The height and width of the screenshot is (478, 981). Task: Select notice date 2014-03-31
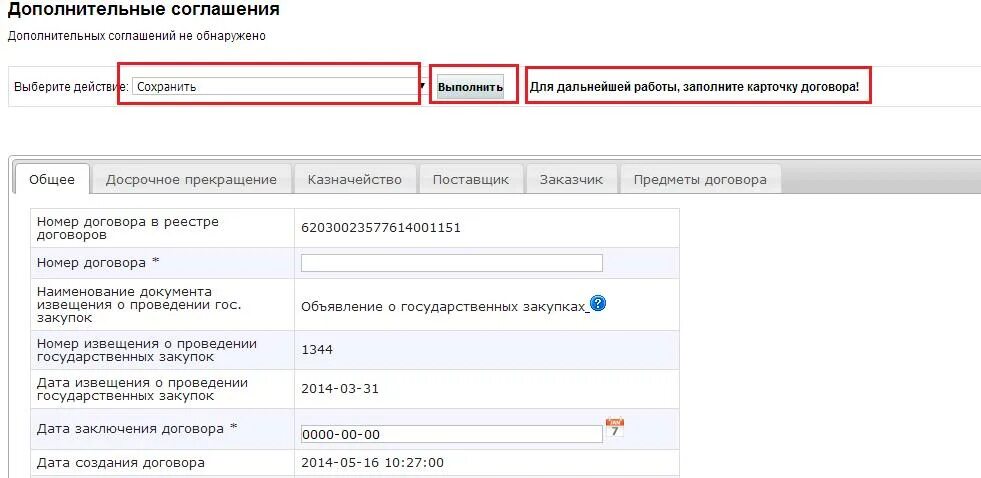340,389
